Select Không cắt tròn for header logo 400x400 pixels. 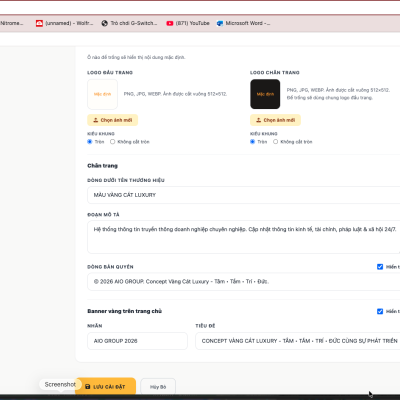(113, 142)
